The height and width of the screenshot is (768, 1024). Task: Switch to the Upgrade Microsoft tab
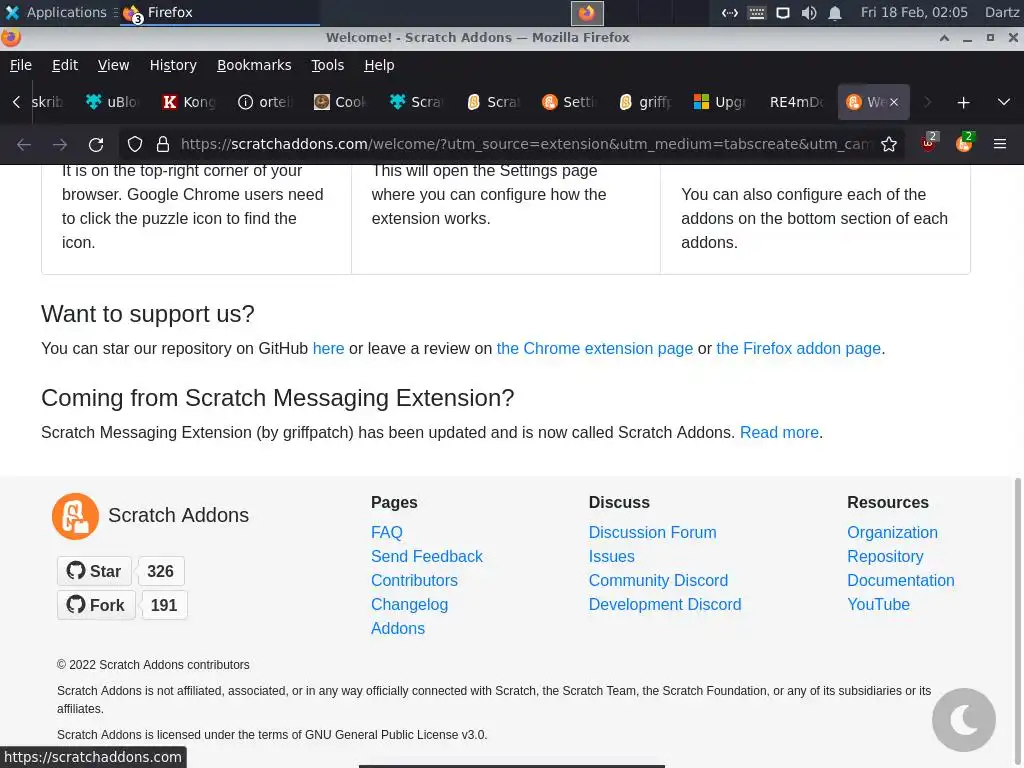pos(721,102)
